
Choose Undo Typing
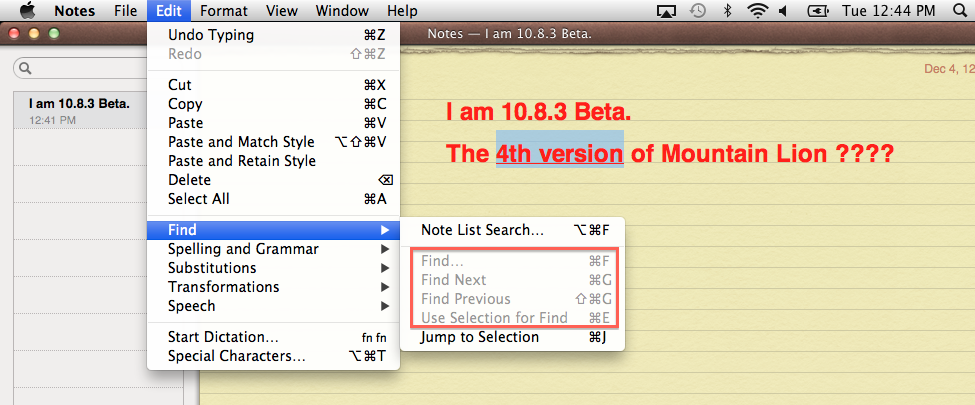tap(274, 35)
